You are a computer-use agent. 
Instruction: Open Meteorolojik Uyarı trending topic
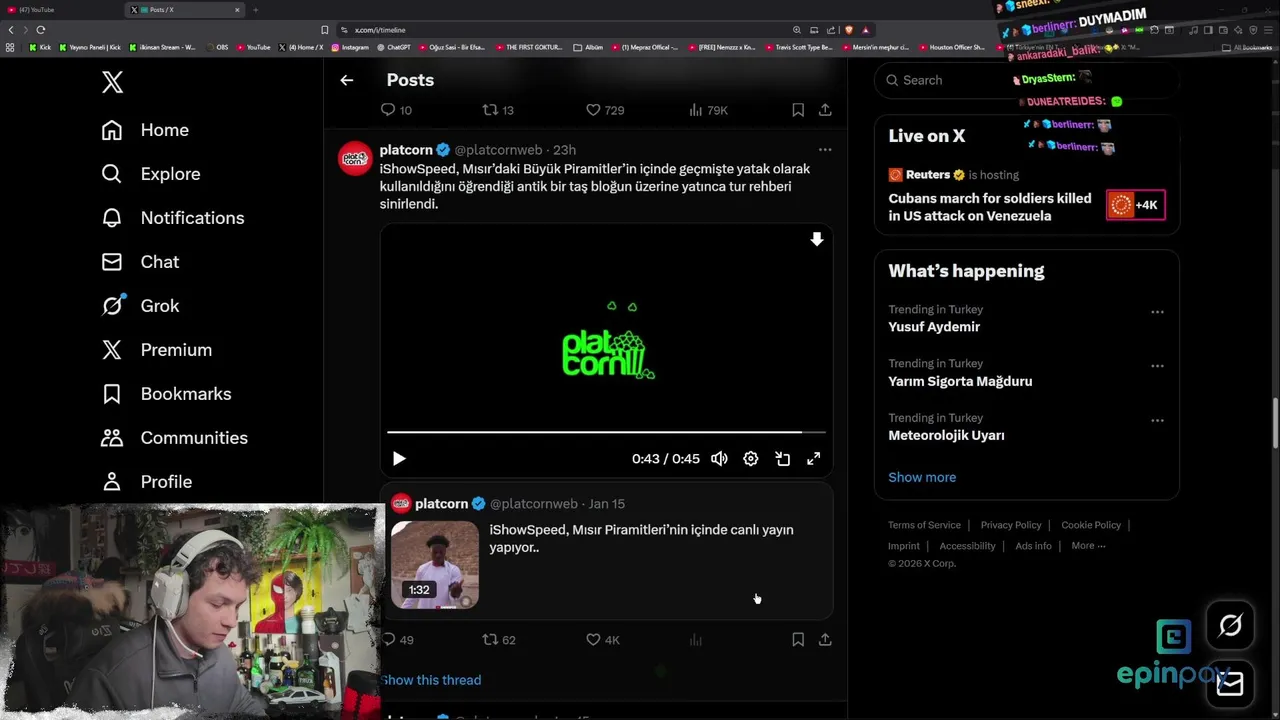tap(946, 435)
